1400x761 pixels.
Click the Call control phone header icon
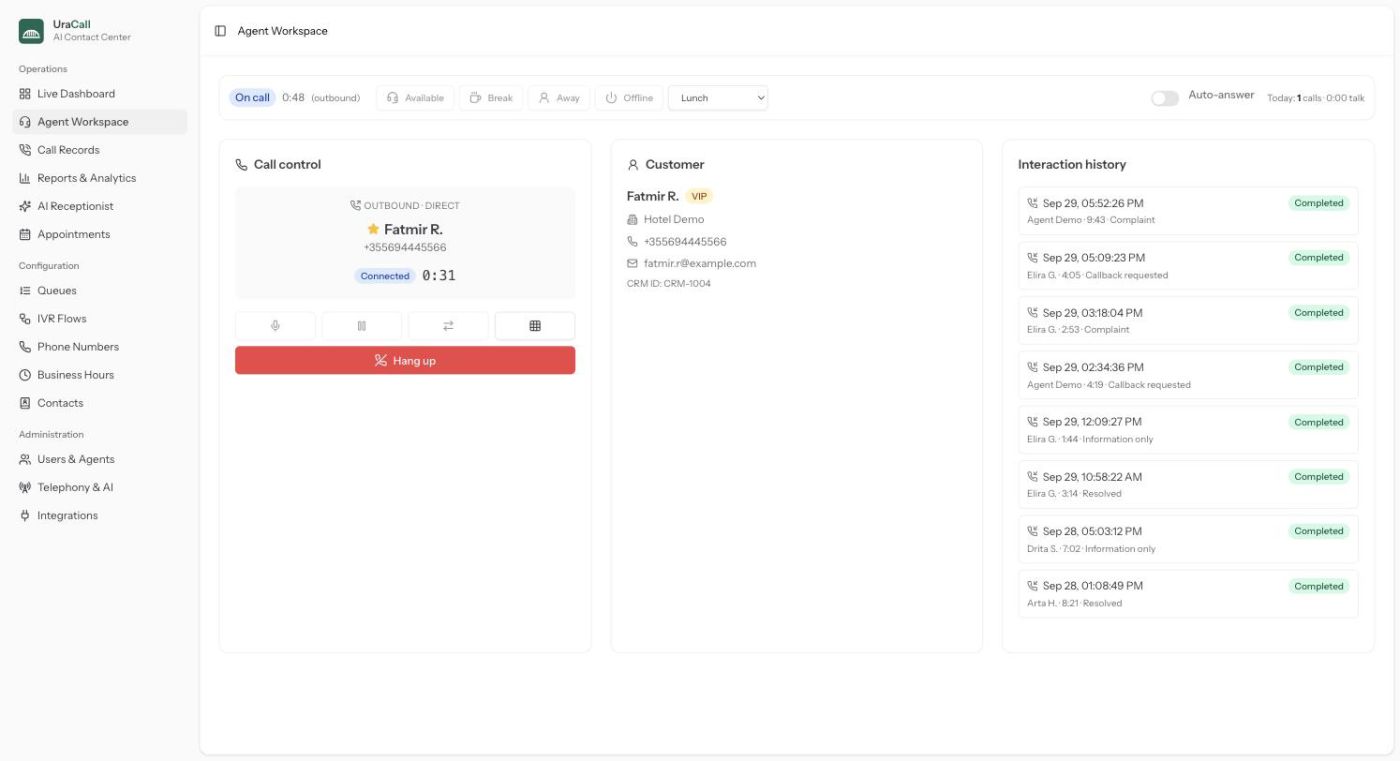(241, 165)
